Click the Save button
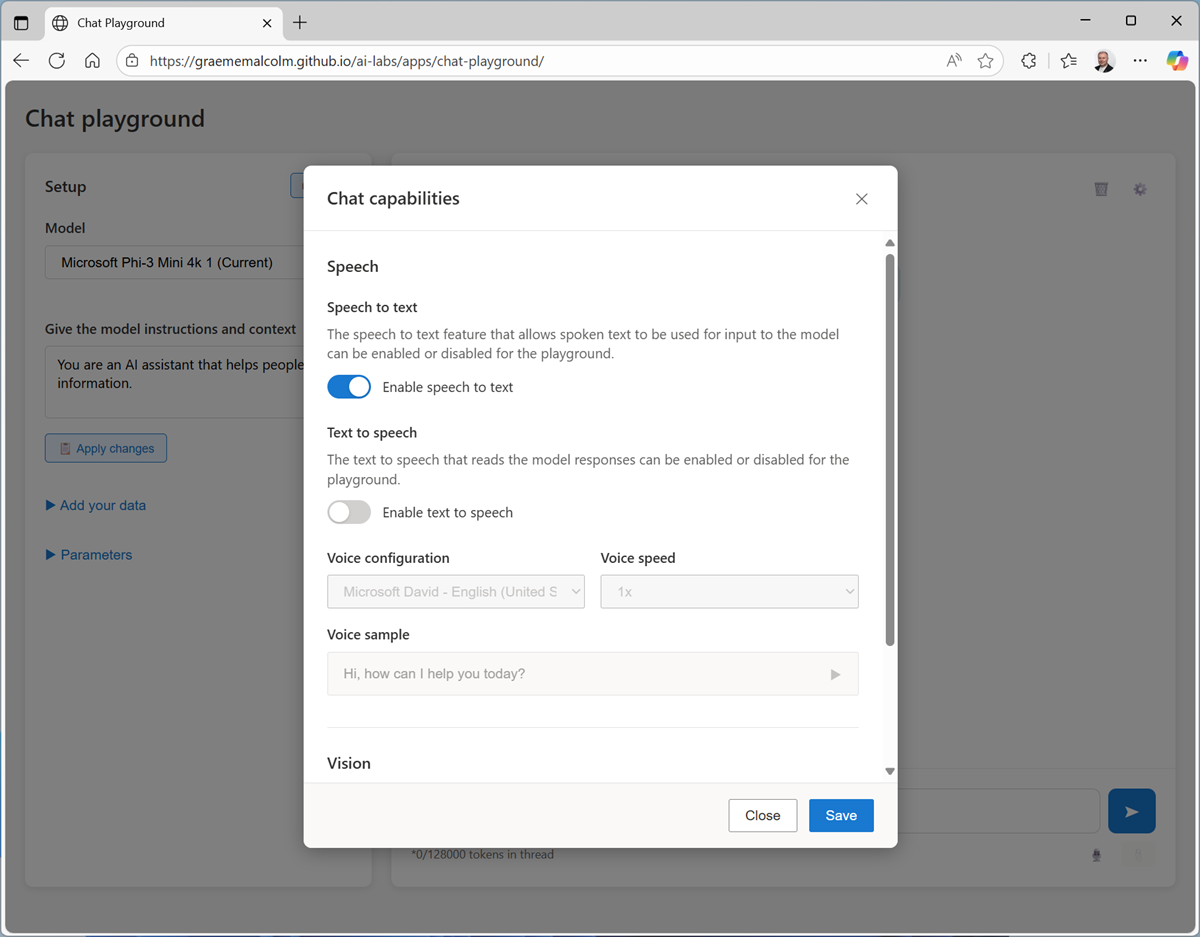The width and height of the screenshot is (1200, 937). [840, 815]
